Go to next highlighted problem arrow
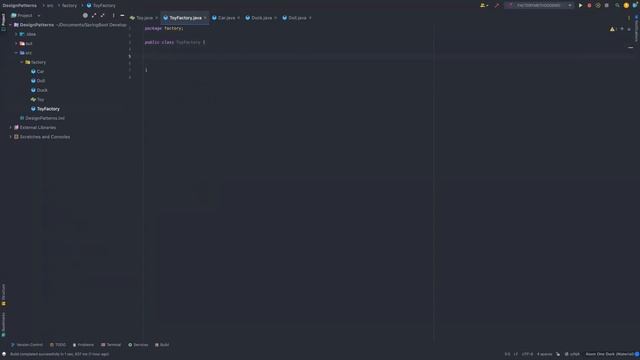 point(629,29)
